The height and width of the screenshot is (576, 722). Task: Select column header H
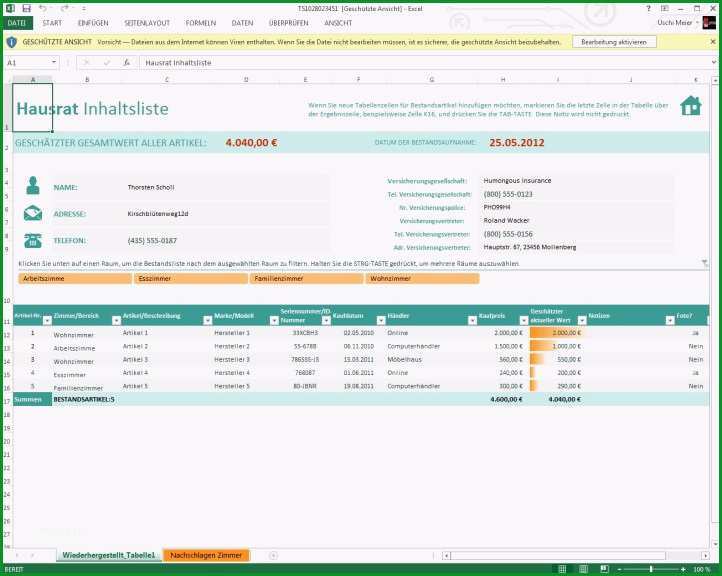click(x=503, y=80)
